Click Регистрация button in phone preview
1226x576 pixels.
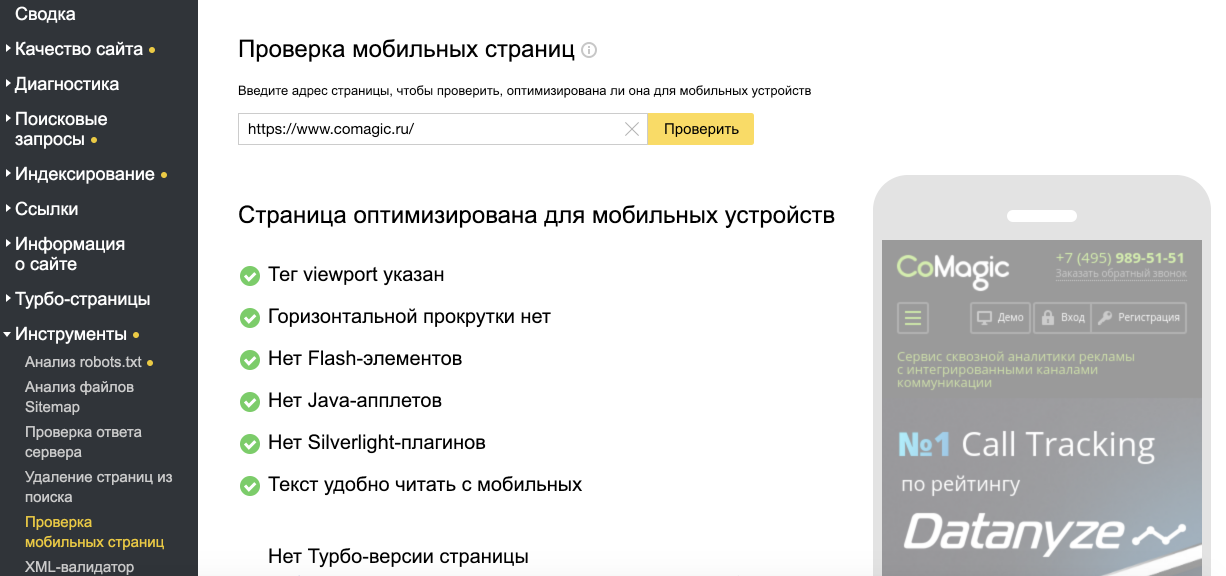(1138, 318)
